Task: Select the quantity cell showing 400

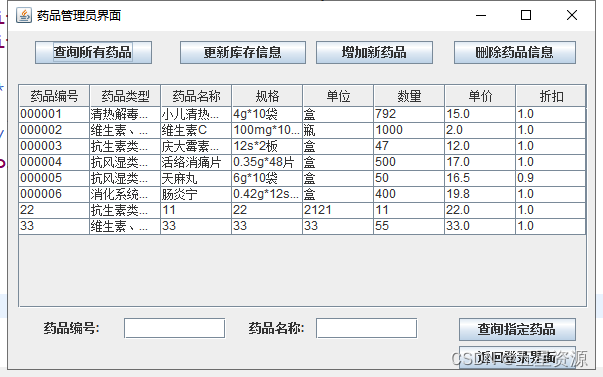Action: coord(409,194)
